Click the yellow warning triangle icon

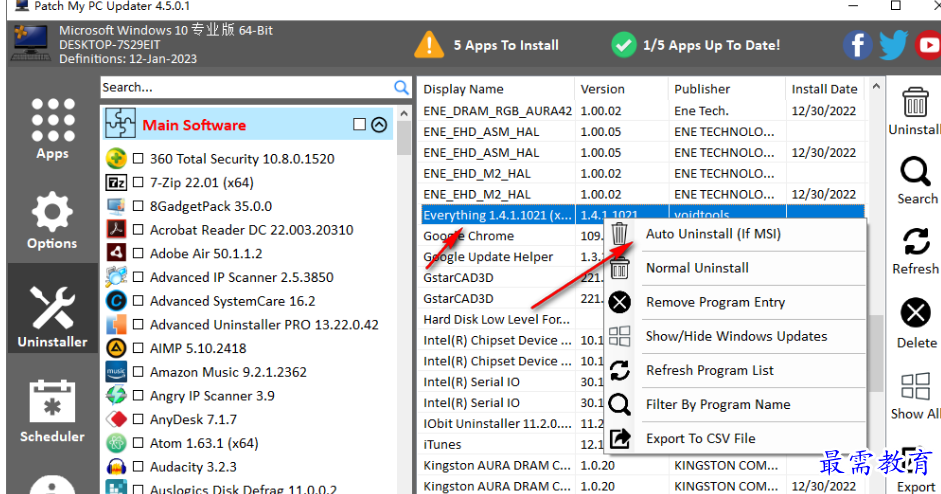click(x=428, y=45)
